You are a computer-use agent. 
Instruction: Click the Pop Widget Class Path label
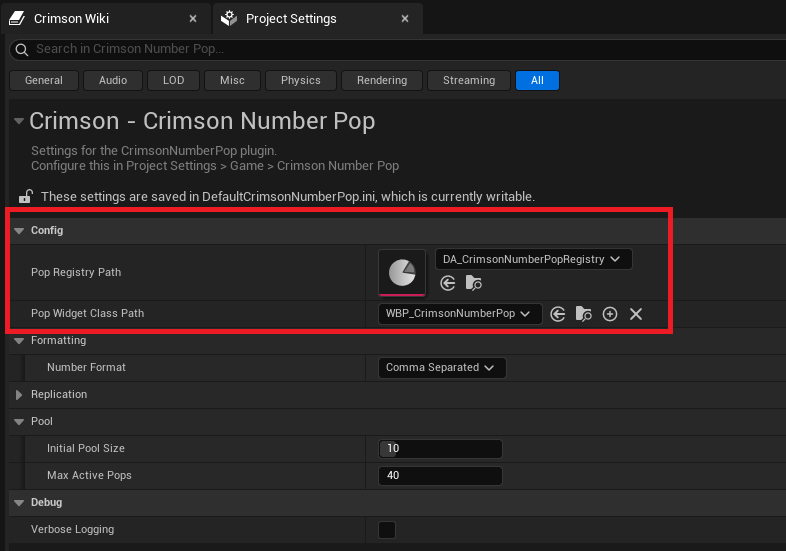point(87,313)
